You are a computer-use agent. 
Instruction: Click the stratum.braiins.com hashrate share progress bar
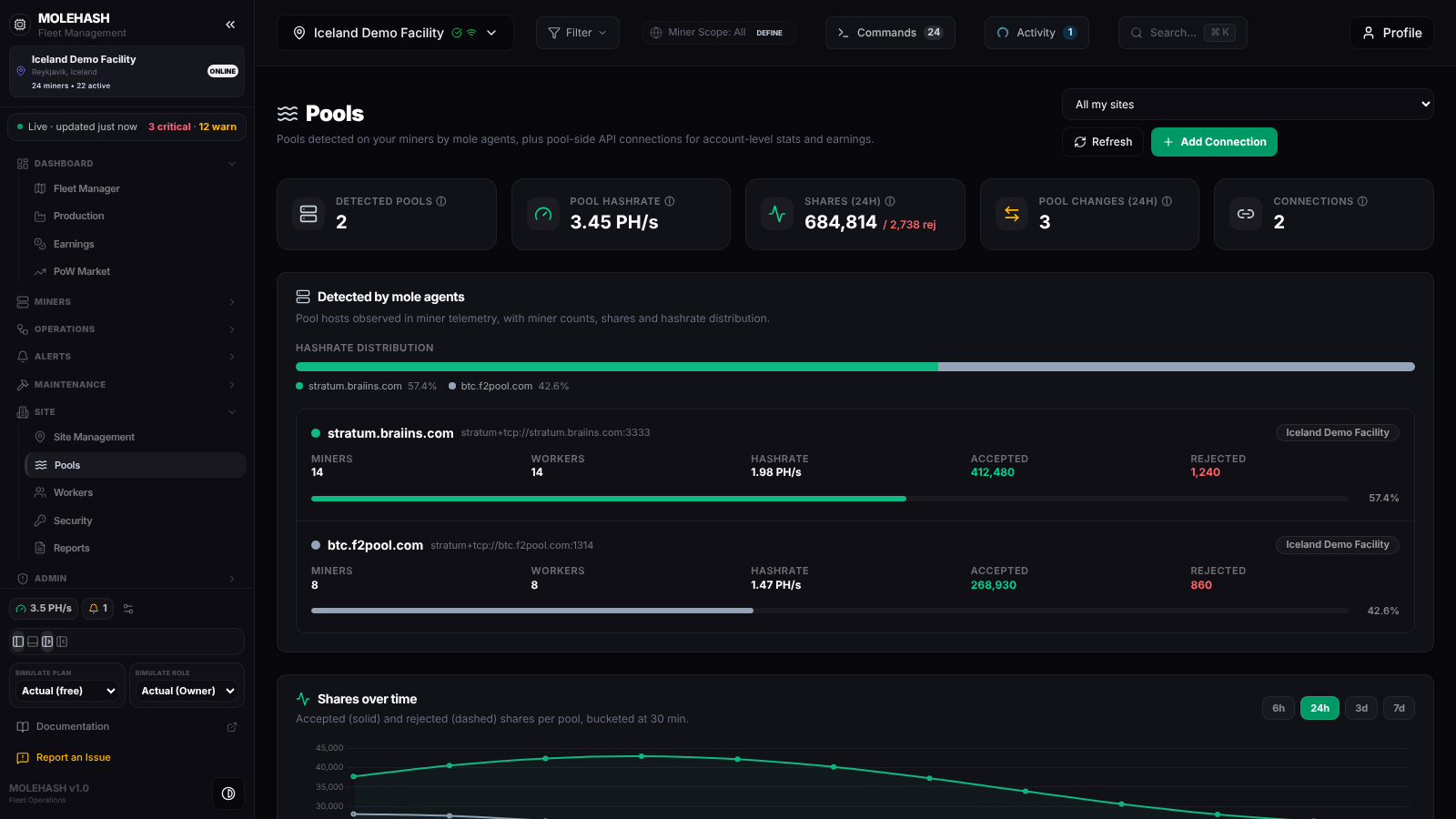pos(830,499)
